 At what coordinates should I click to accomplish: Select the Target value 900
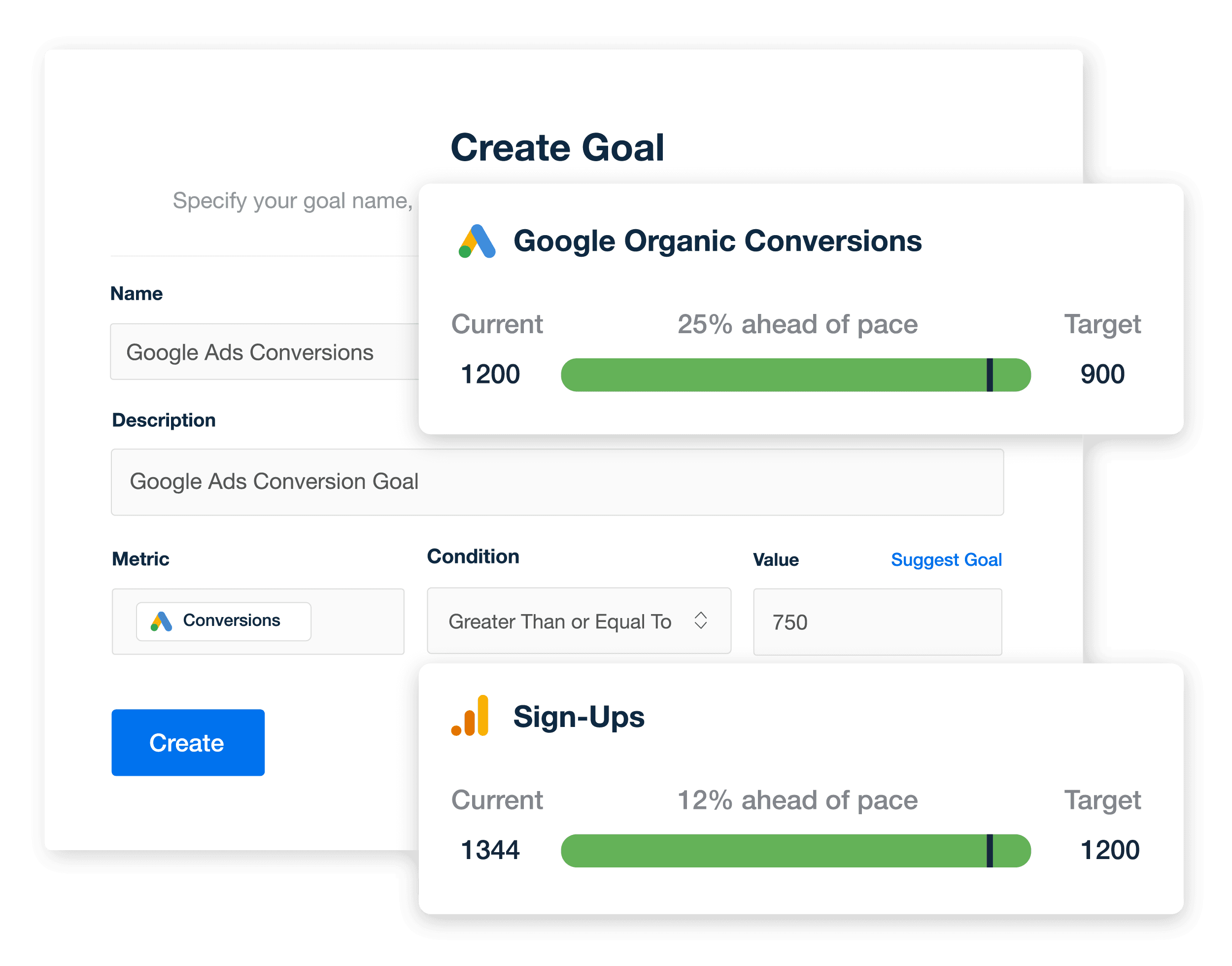click(1101, 373)
